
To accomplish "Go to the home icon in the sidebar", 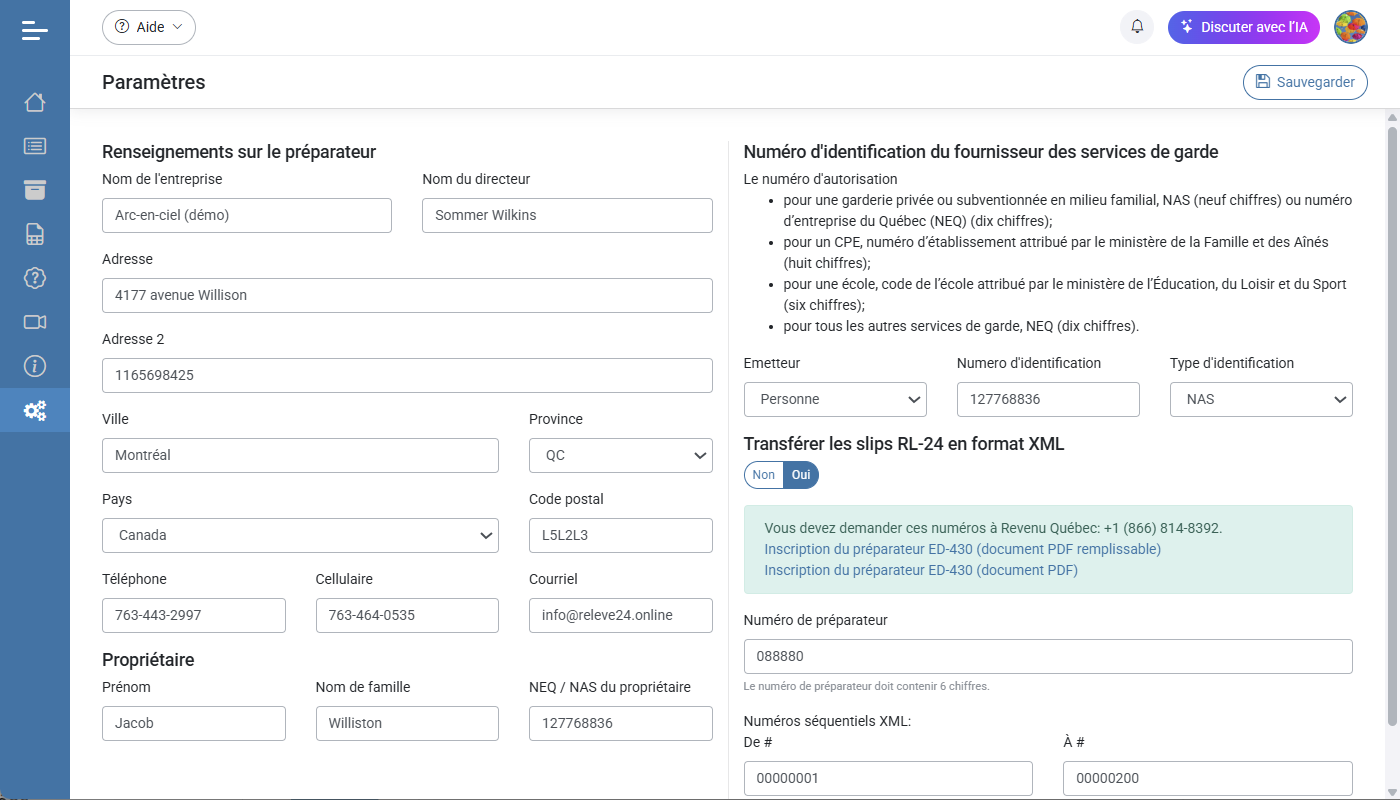I will click(35, 102).
